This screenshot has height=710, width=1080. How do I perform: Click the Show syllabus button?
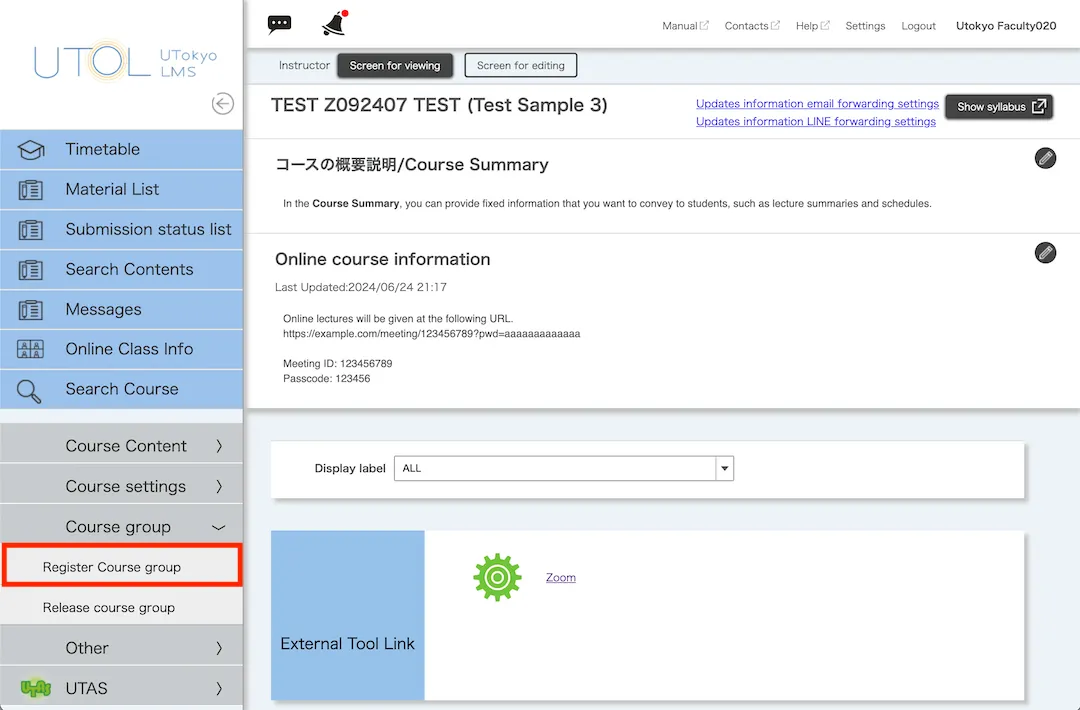tap(1000, 107)
